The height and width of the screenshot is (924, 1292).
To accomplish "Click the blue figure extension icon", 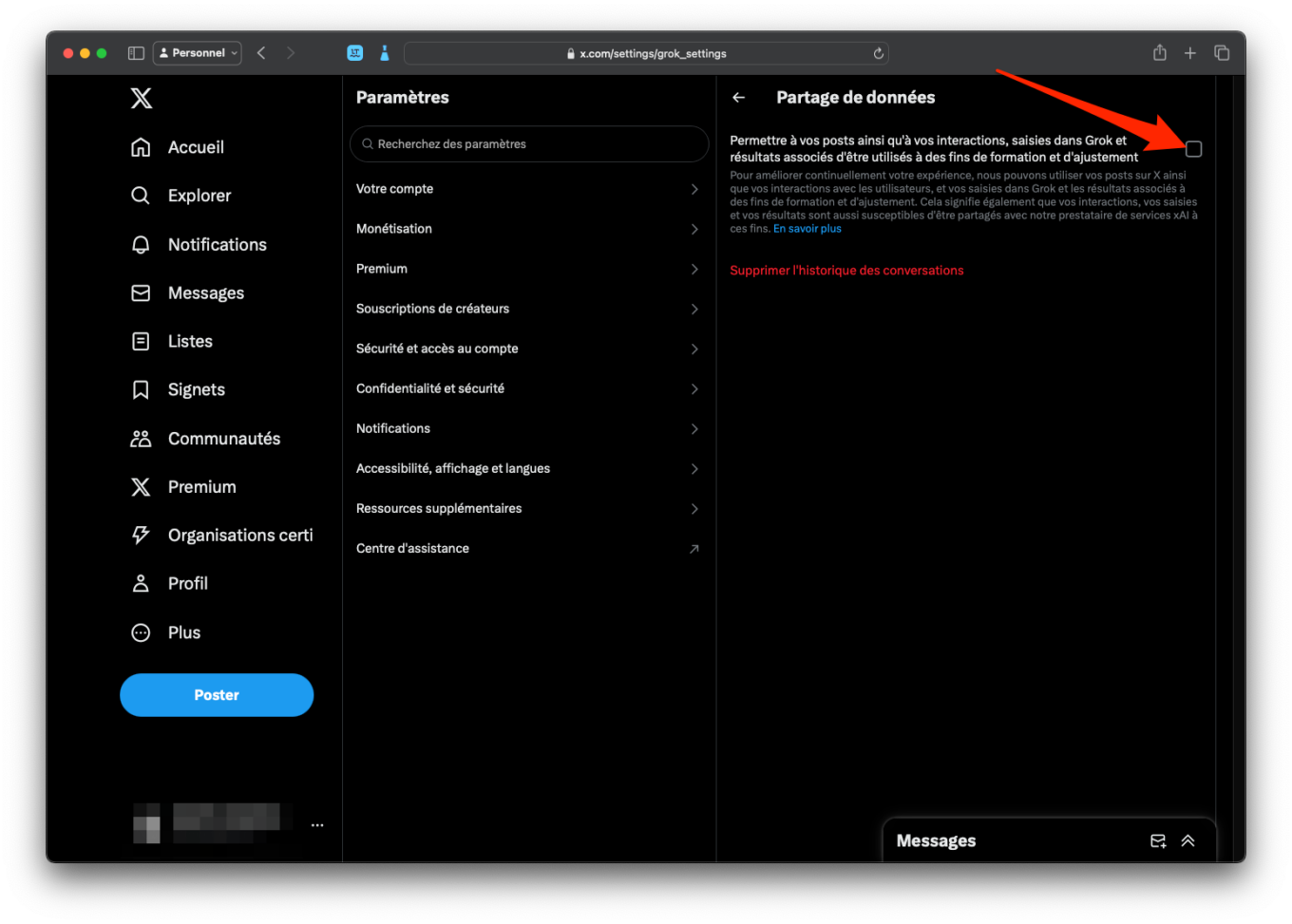I will click(385, 53).
